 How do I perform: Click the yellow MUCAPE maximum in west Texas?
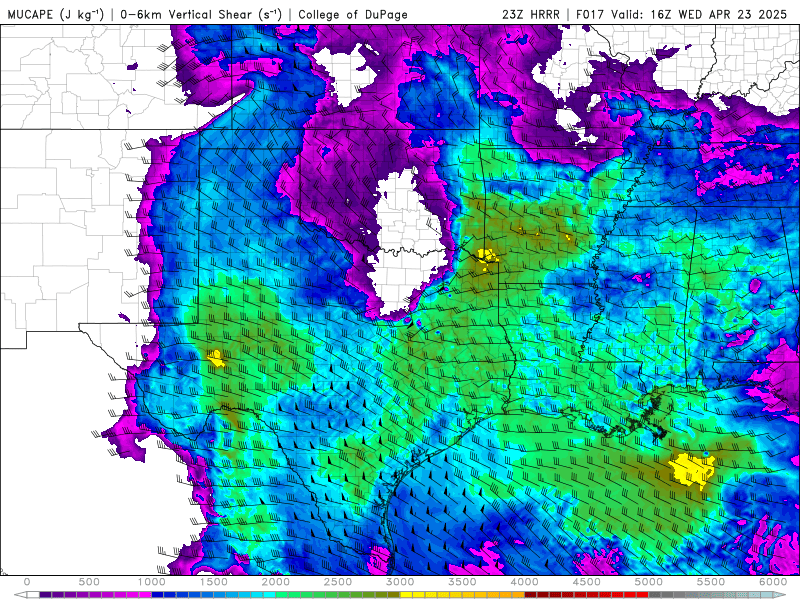pos(216,358)
